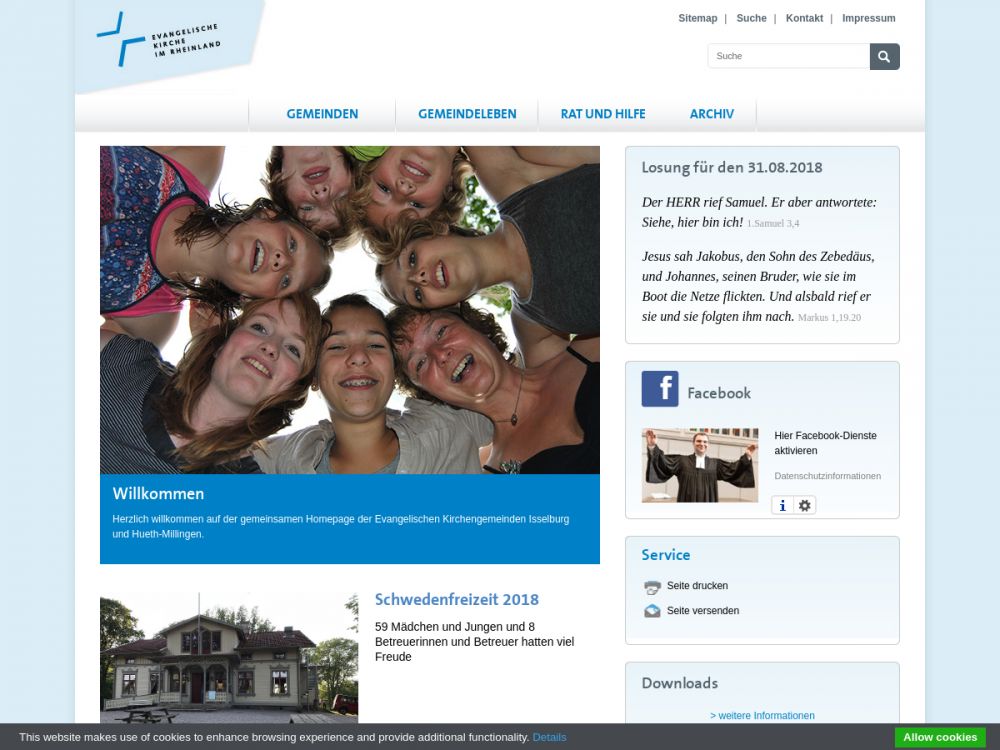The image size is (1000, 750).
Task: Open the Gemeindeleben menu
Action: [467, 114]
